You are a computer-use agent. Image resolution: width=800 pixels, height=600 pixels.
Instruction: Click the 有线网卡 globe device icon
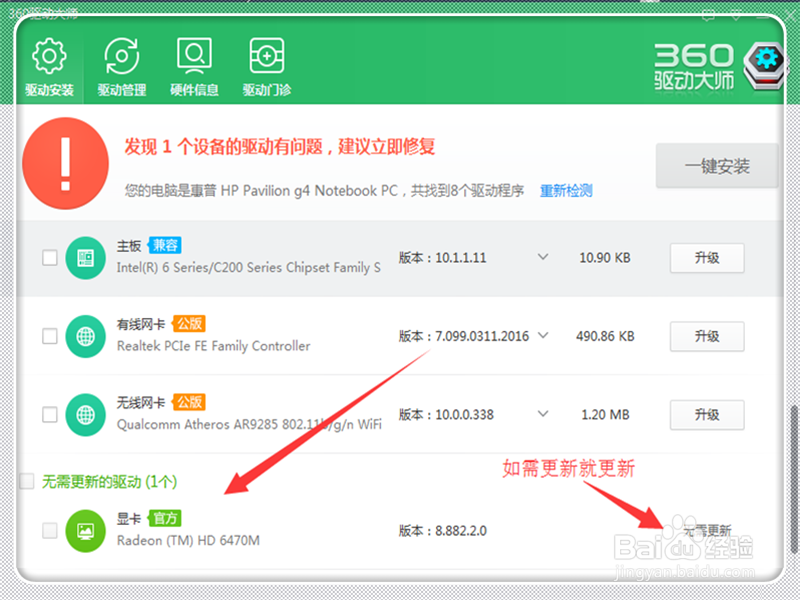[x=85, y=336]
